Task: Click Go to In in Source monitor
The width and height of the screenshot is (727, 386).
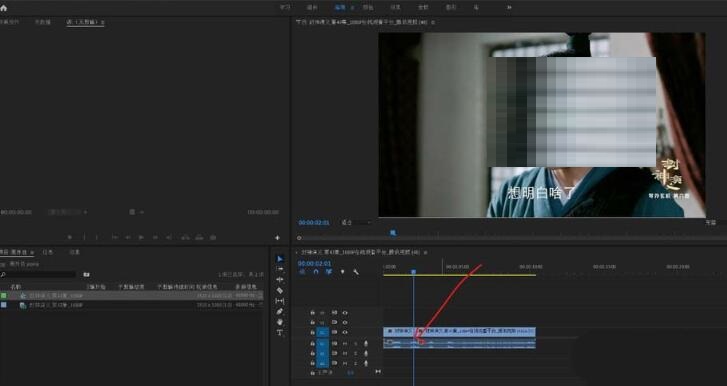Action: click(x=115, y=237)
